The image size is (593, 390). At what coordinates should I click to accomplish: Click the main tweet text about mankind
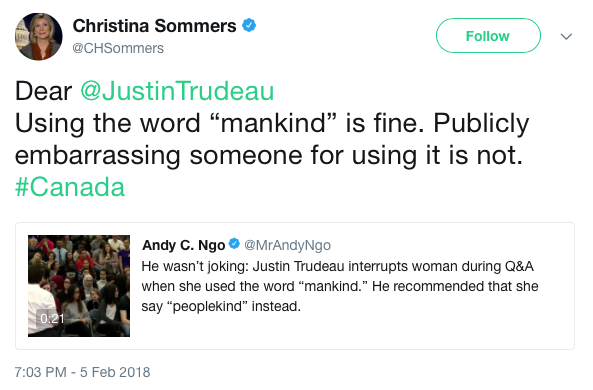tap(272, 139)
